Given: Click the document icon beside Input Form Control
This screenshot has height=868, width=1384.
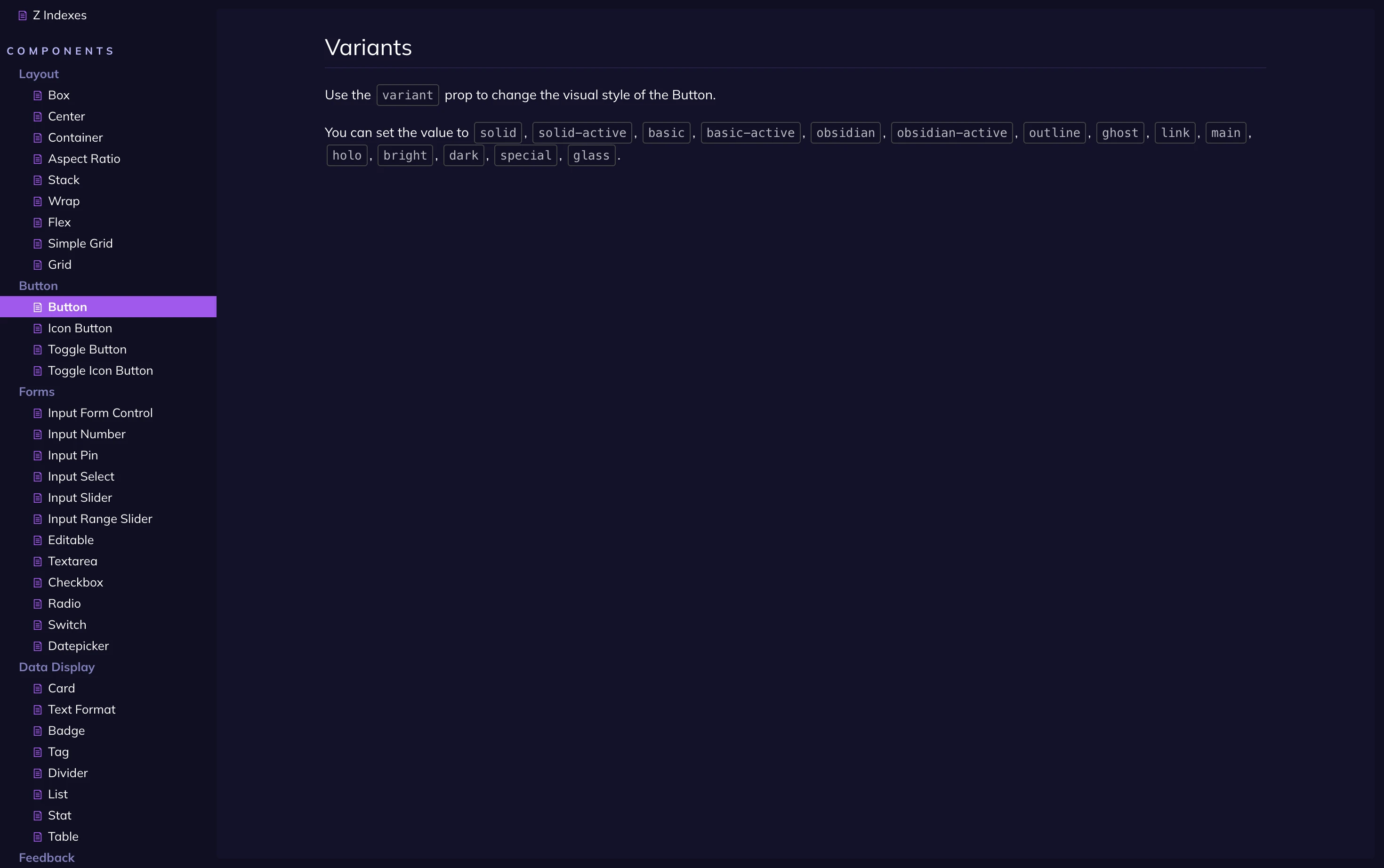Looking at the screenshot, I should pyautogui.click(x=38, y=413).
